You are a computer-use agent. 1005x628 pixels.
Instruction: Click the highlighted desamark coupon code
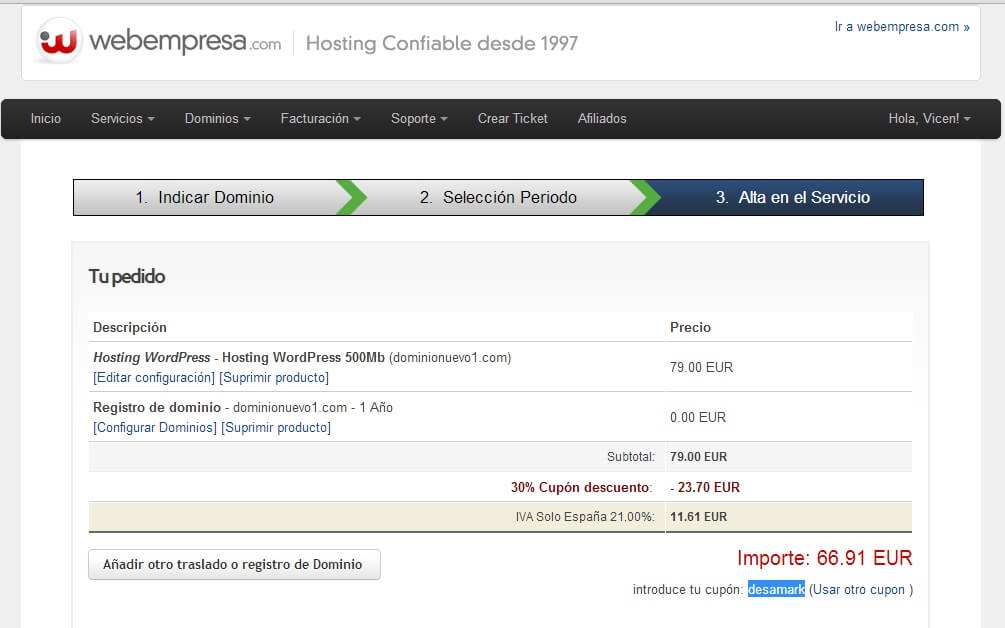[776, 589]
